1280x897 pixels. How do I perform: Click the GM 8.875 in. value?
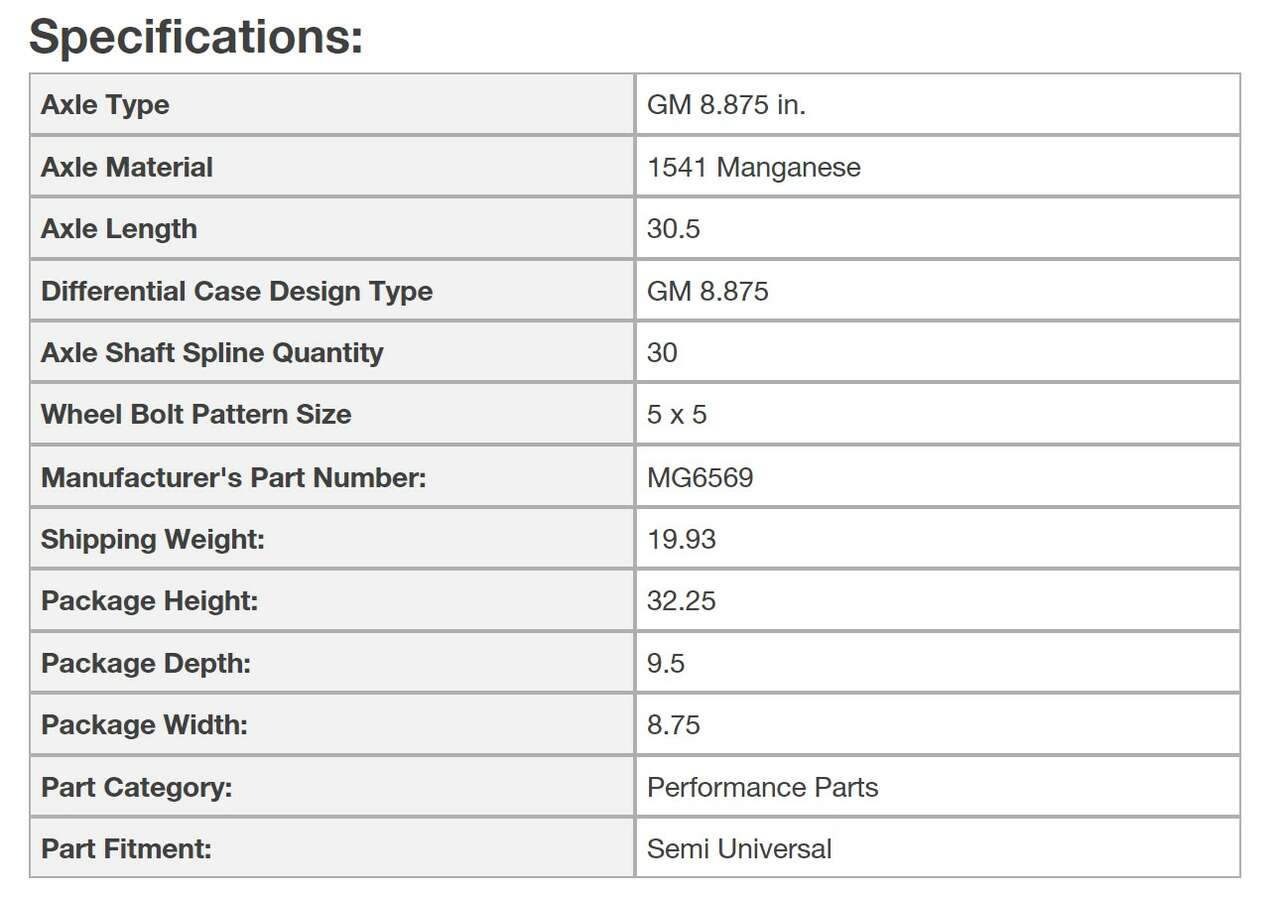(x=726, y=105)
